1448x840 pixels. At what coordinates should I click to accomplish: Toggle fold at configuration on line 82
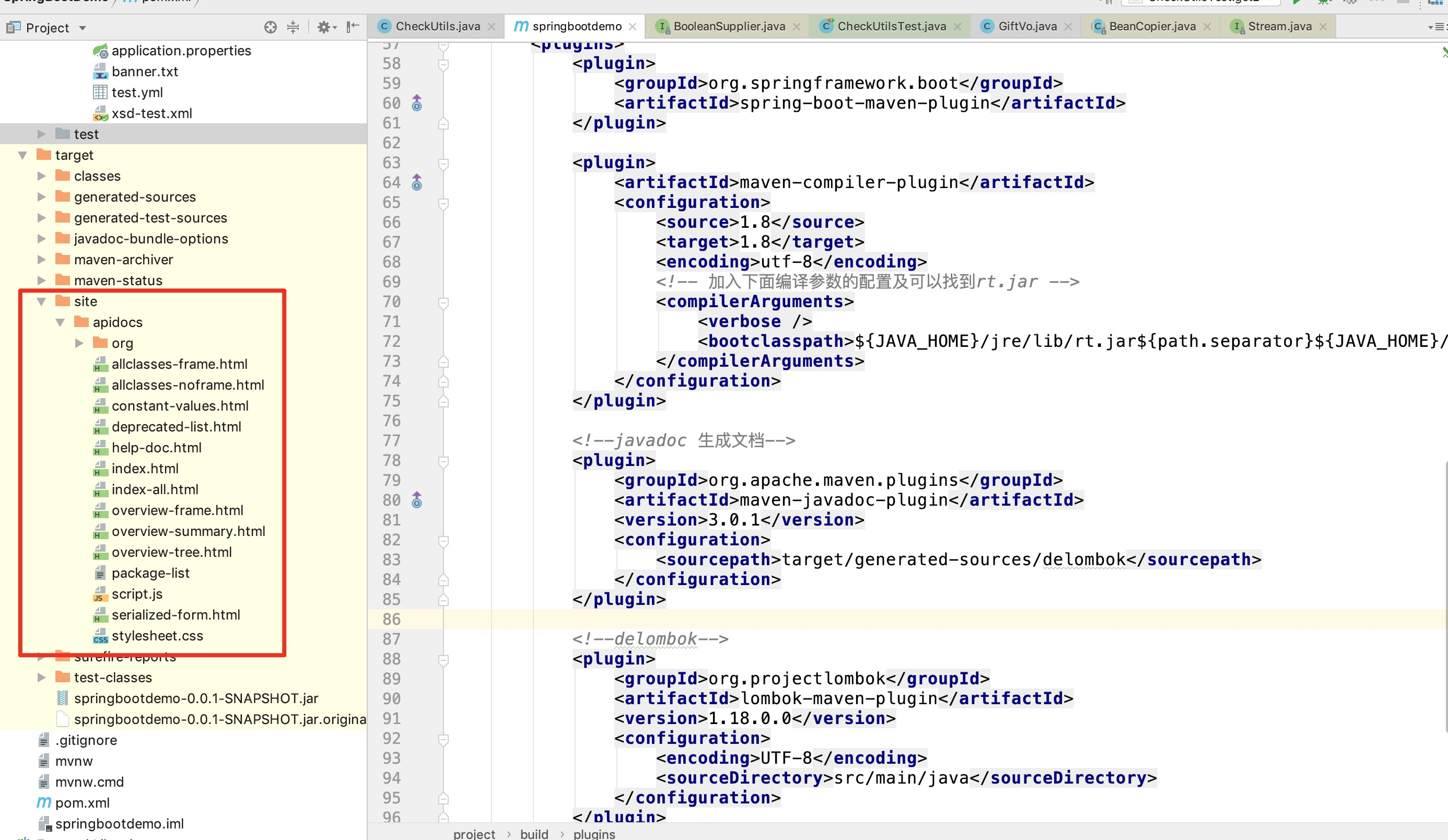click(443, 541)
